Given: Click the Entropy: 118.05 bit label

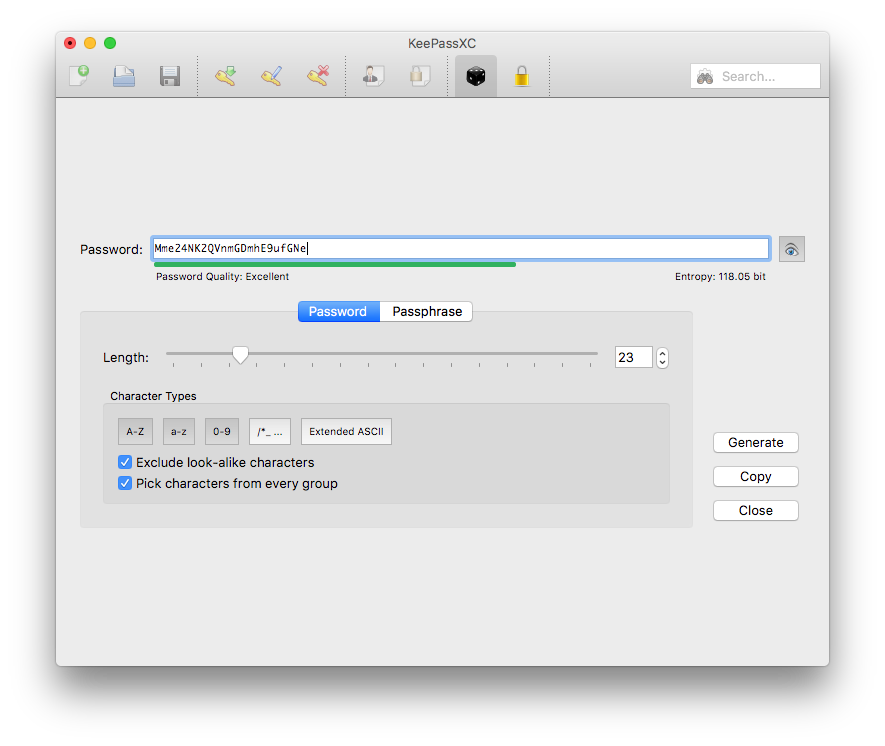Looking at the screenshot, I should 720,277.
